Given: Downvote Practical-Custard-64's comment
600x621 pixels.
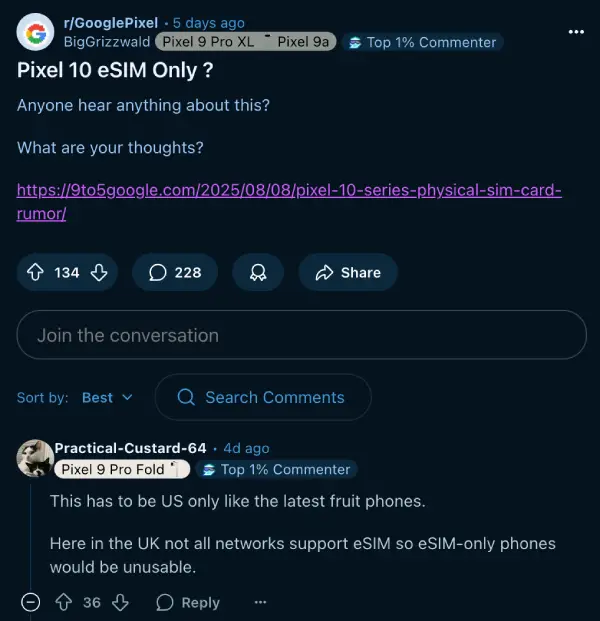Looking at the screenshot, I should (120, 602).
